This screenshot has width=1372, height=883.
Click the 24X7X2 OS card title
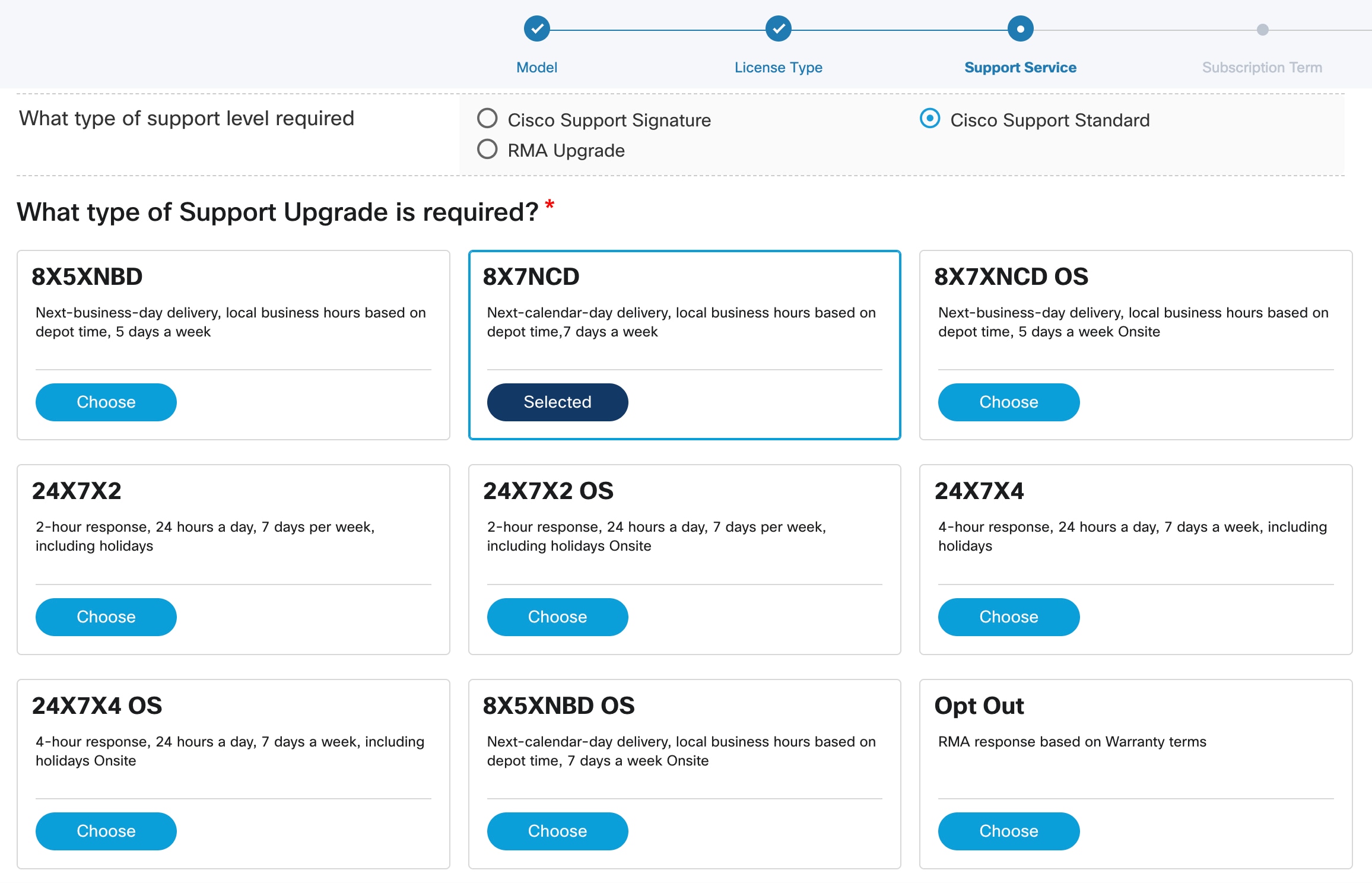tap(548, 491)
